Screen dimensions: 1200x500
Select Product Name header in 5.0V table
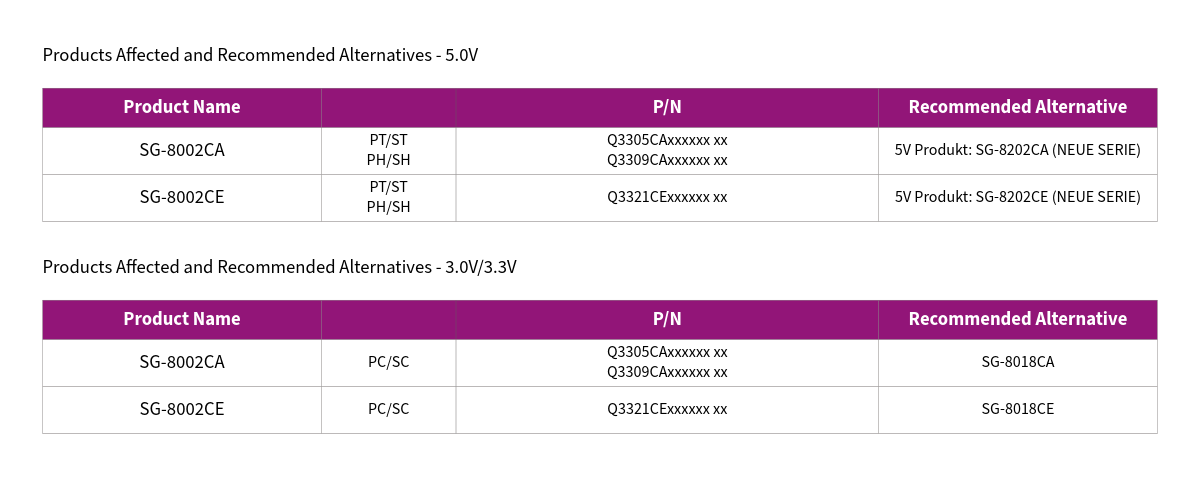click(182, 107)
